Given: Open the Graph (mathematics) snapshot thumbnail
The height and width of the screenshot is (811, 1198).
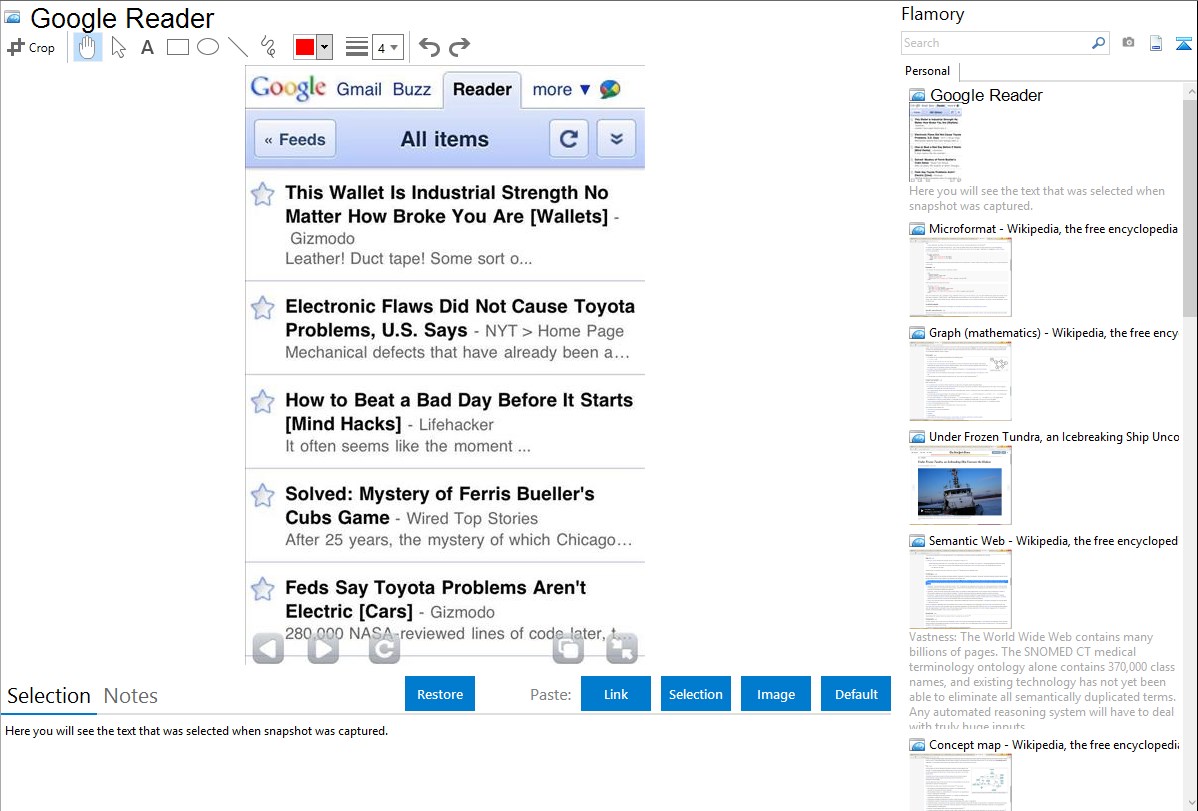Looking at the screenshot, I should click(x=960, y=381).
